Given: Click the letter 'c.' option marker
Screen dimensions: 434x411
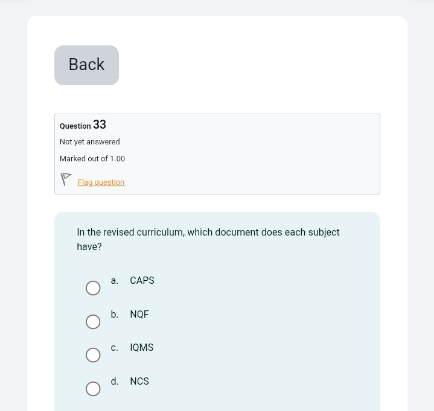Looking at the screenshot, I should 114,348.
